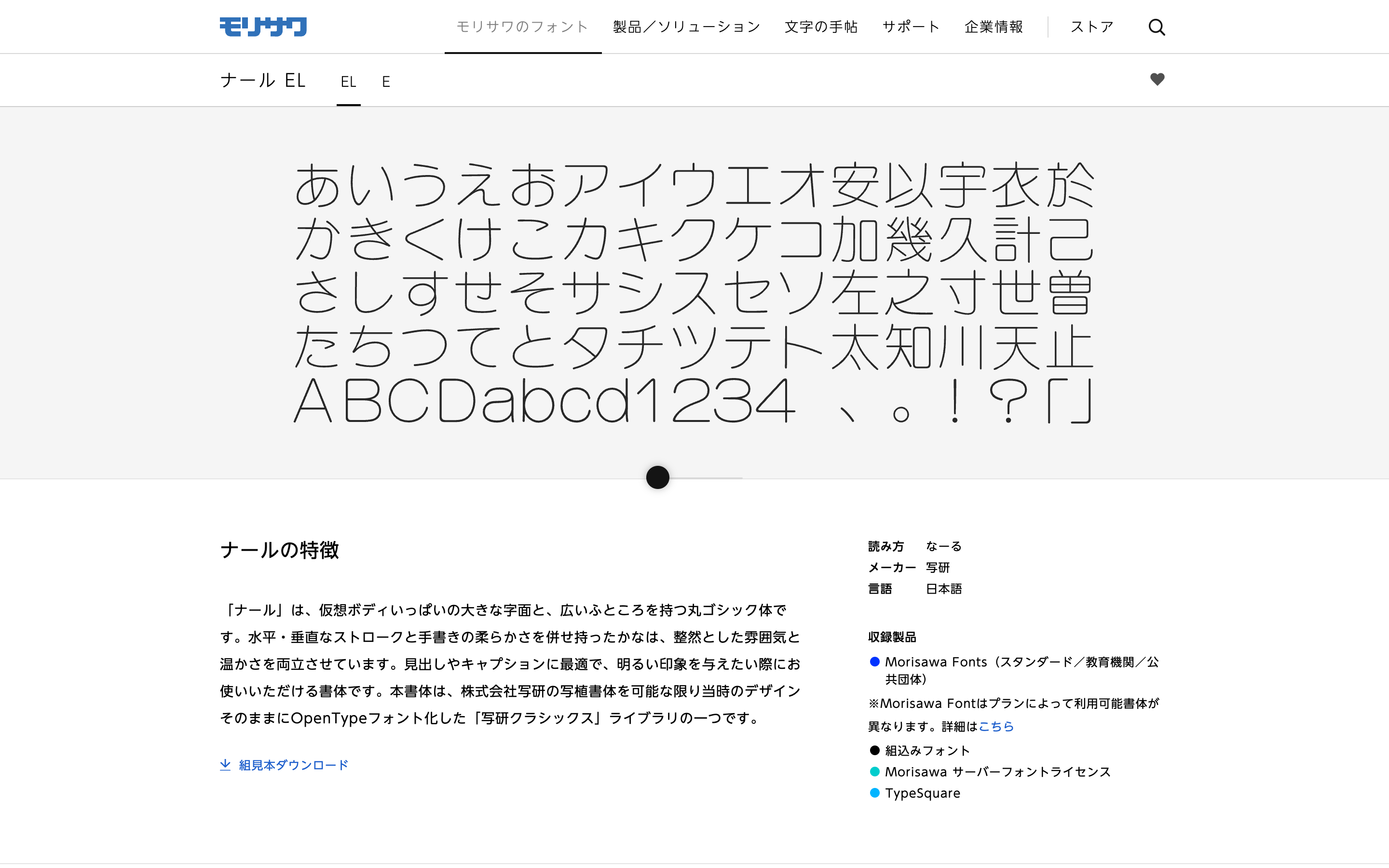Toggle the favorite heart icon
This screenshot has width=1389, height=868.
1157,79
